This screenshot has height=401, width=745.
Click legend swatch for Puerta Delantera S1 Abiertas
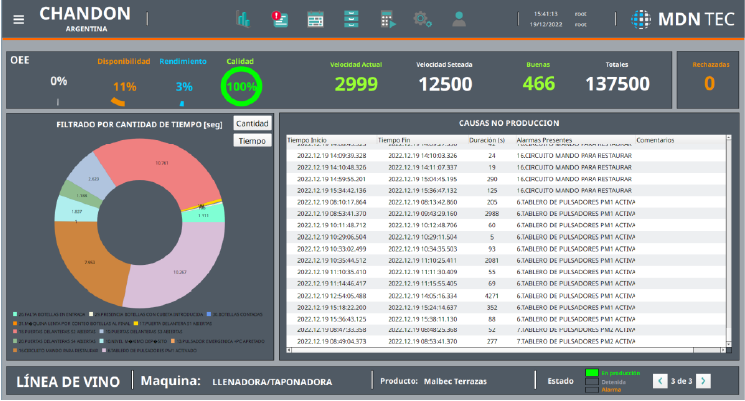[x=136, y=323]
